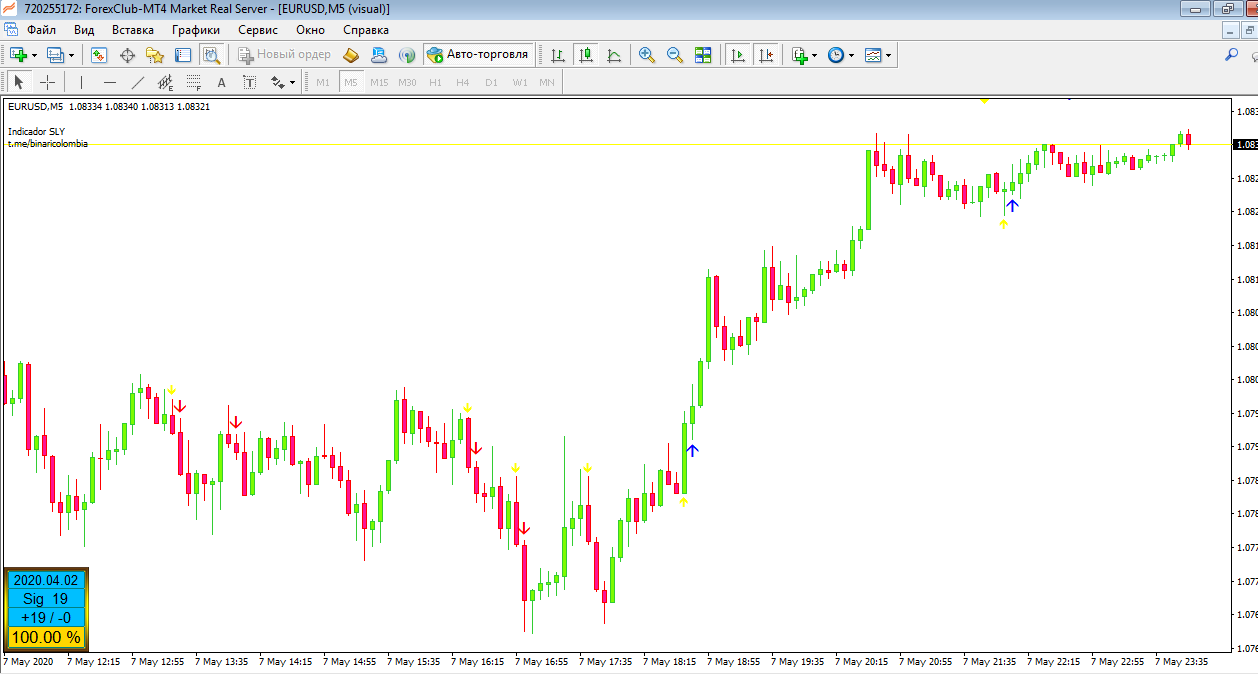1258x675 pixels.
Task: Switch chart to Bar Chart mode
Action: [x=557, y=55]
